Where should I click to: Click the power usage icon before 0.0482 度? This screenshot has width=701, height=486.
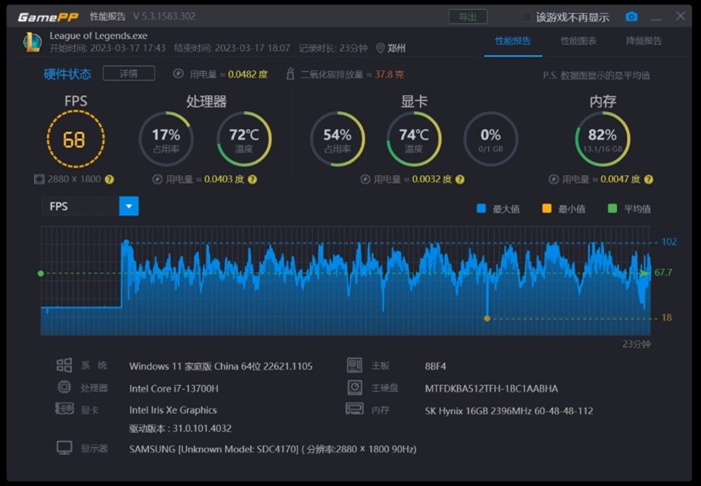pyautogui.click(x=178, y=74)
